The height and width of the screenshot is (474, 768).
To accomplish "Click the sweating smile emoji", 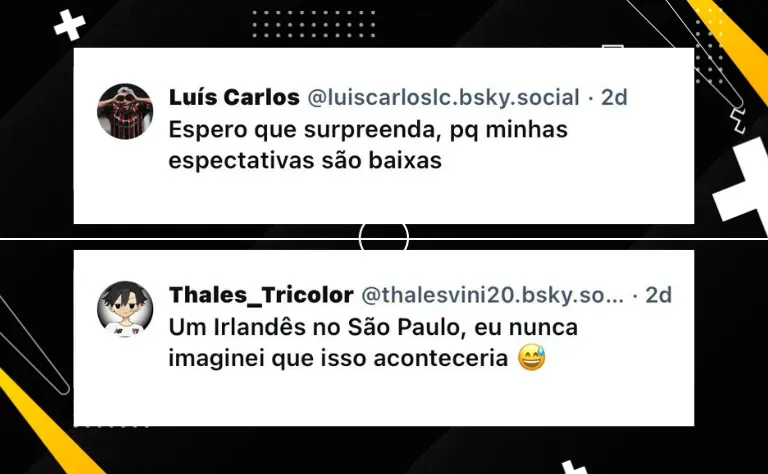I will [532, 358].
